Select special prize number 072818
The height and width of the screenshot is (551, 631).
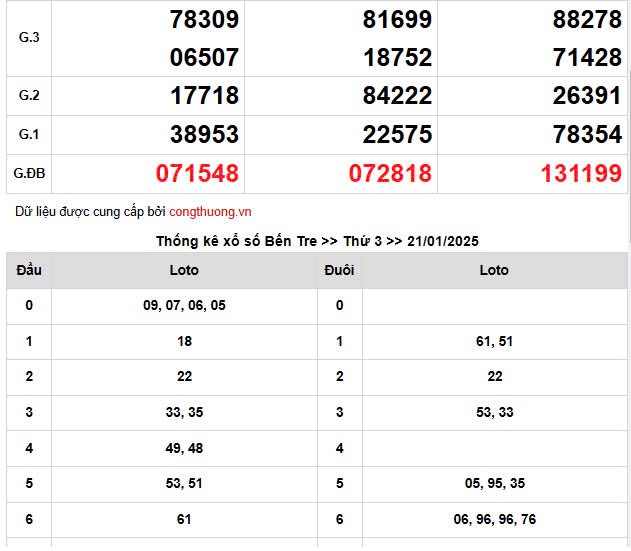click(390, 174)
